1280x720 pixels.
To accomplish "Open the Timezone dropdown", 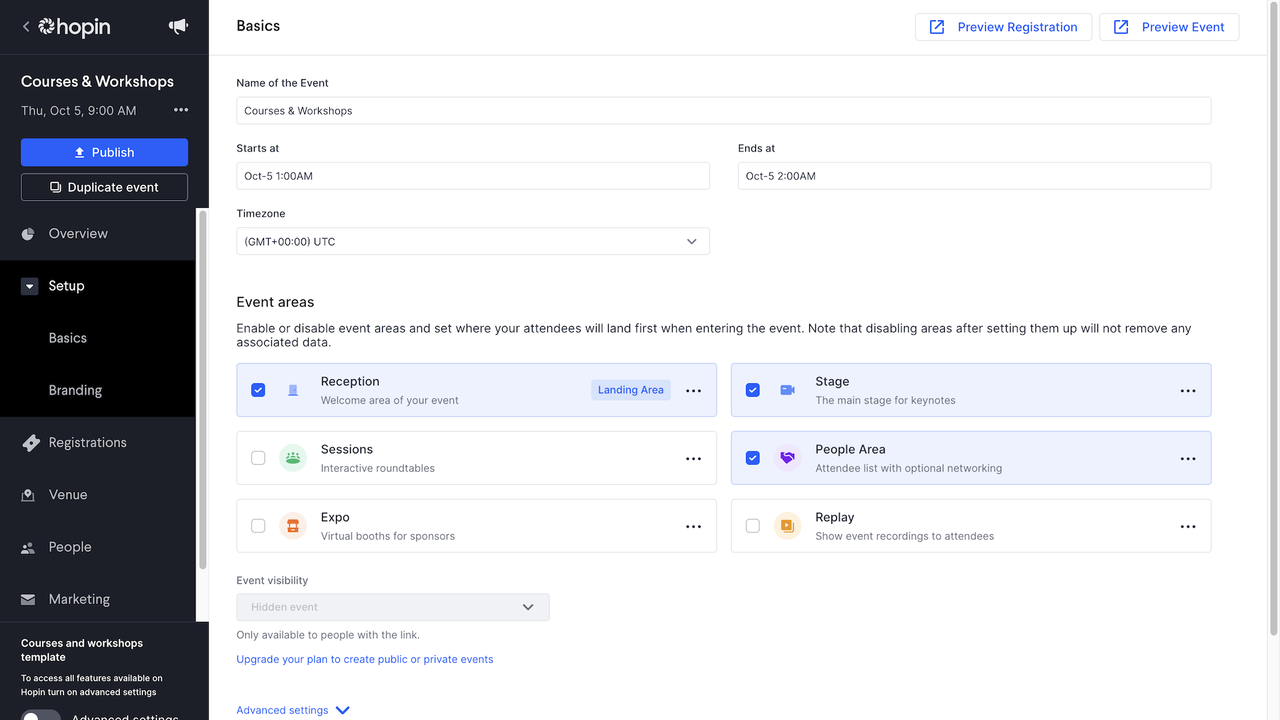I will pyautogui.click(x=472, y=241).
